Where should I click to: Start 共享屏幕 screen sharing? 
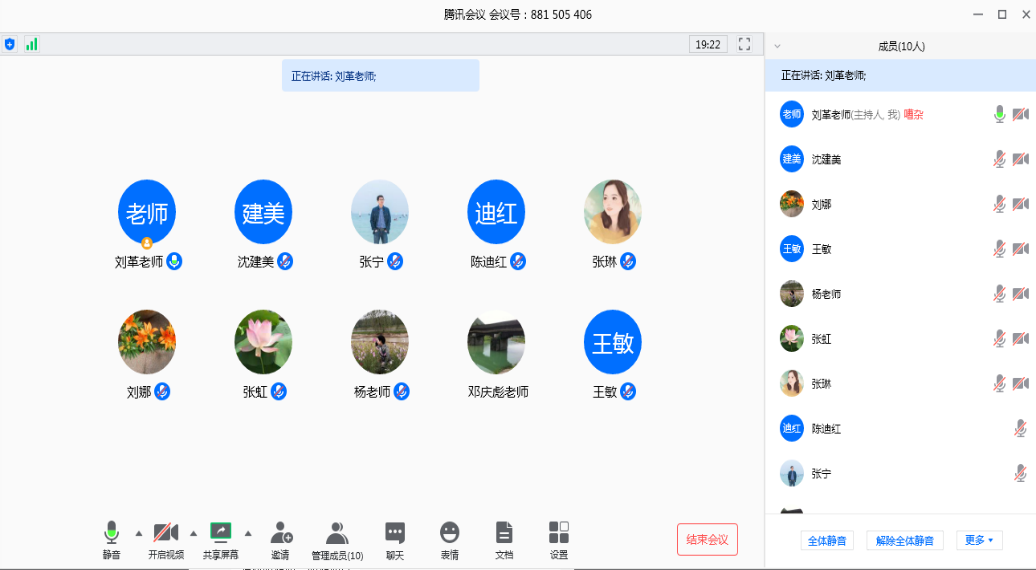click(x=220, y=533)
